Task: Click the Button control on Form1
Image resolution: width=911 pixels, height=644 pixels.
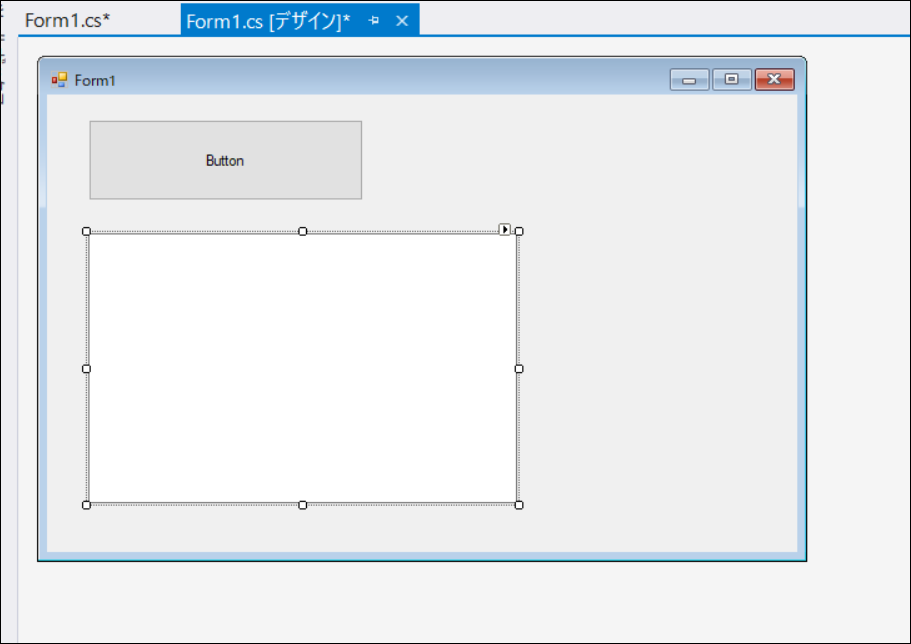Action: (x=225, y=160)
